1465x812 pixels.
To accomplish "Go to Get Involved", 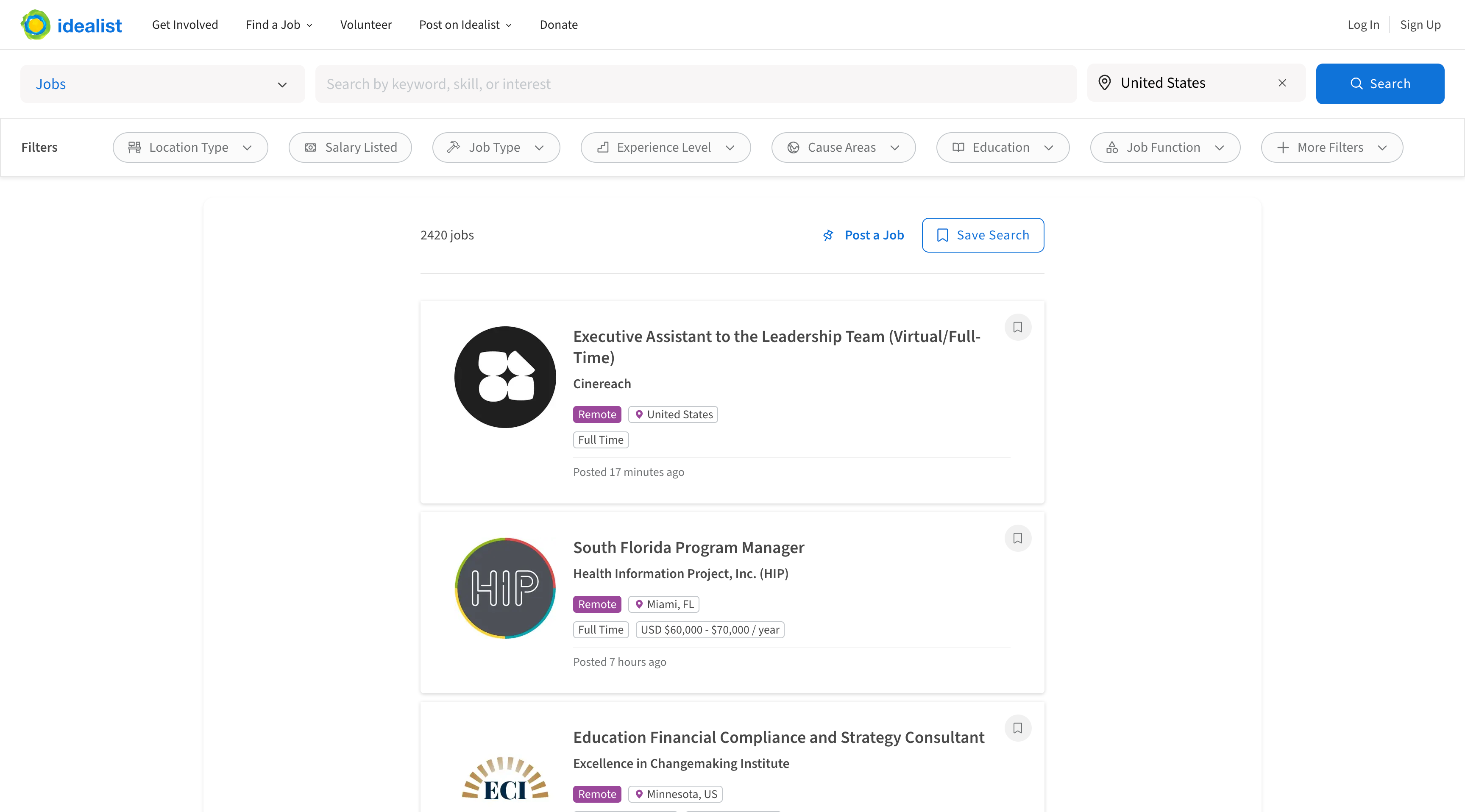I will [x=185, y=25].
